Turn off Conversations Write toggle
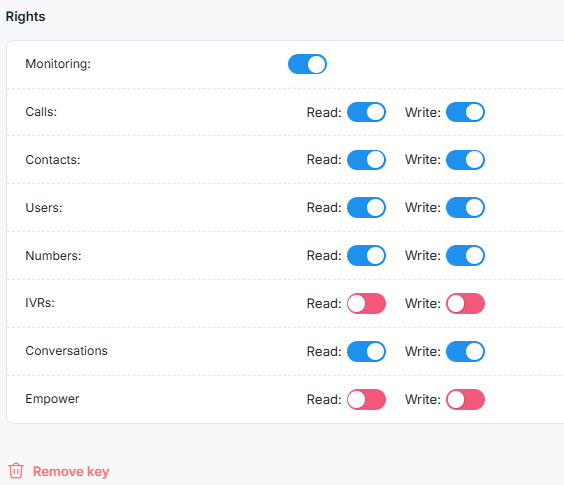The image size is (564, 485). (x=465, y=352)
